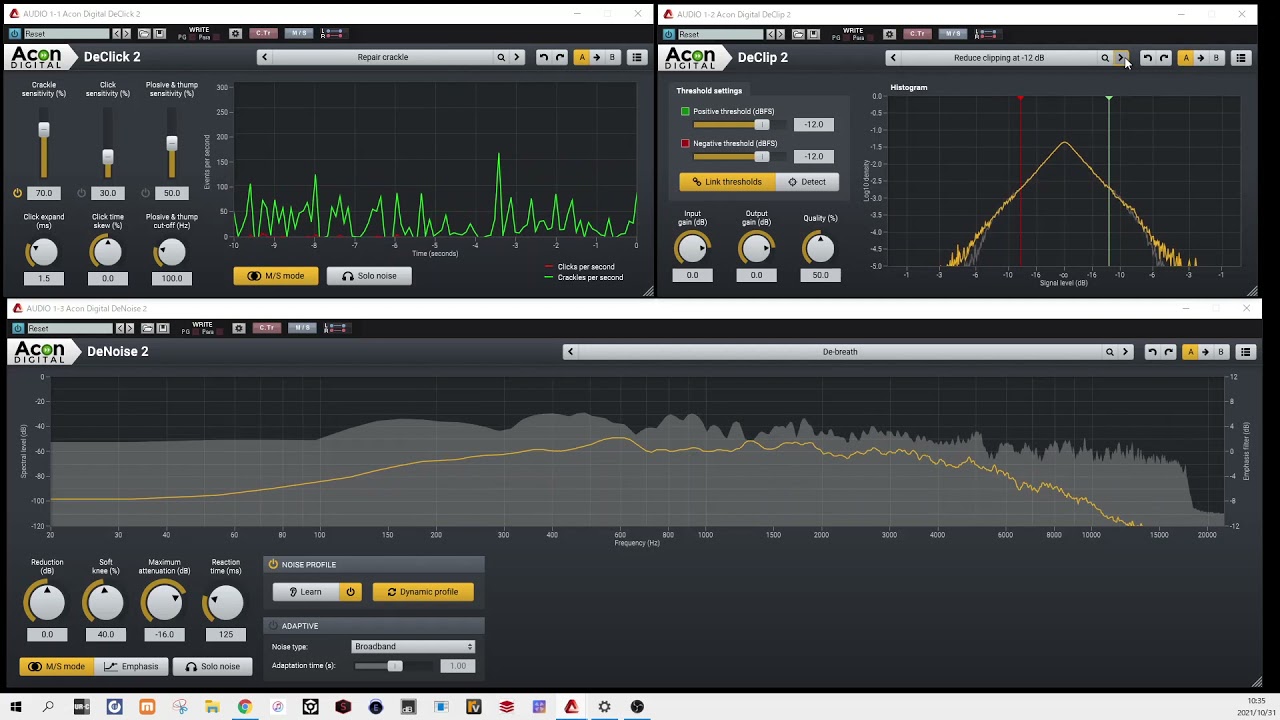Copy A to B in DeClip 2
1280x720 pixels.
click(x=1201, y=58)
